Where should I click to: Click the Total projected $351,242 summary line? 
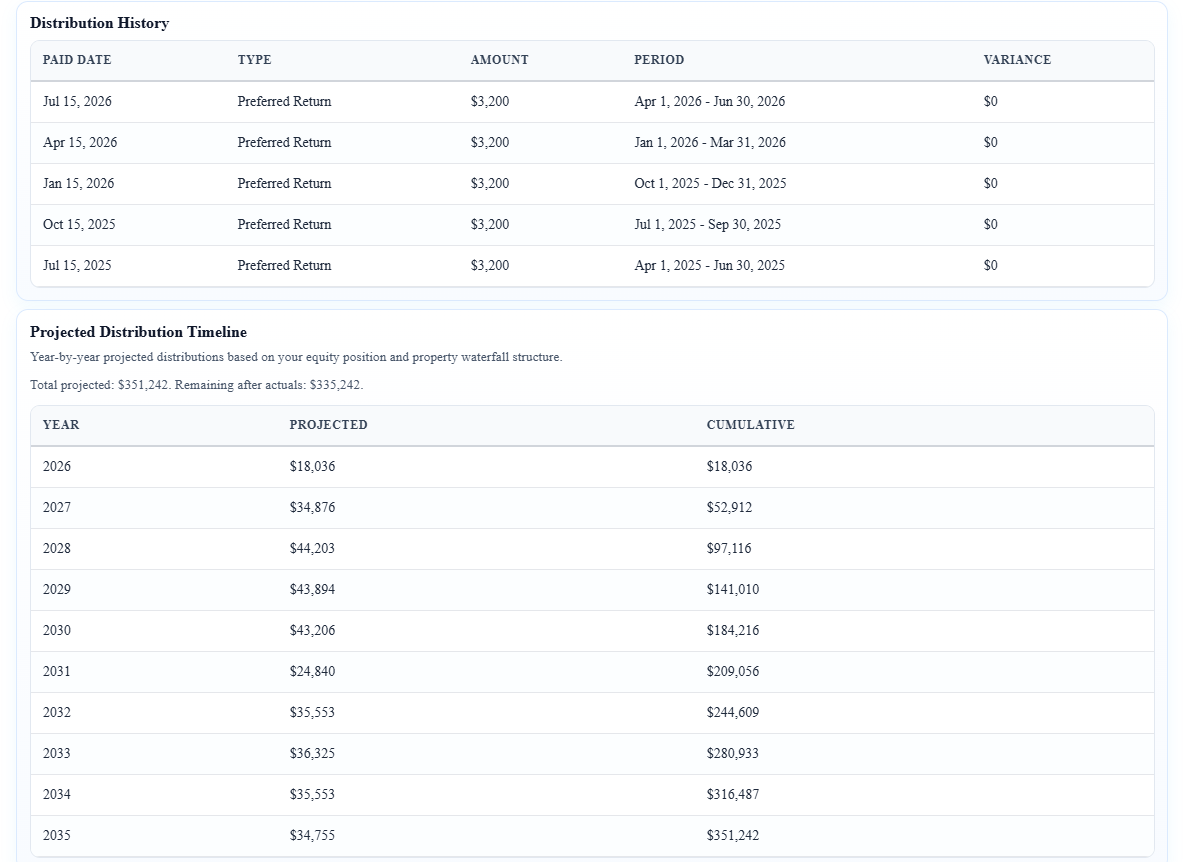pyautogui.click(x=196, y=385)
